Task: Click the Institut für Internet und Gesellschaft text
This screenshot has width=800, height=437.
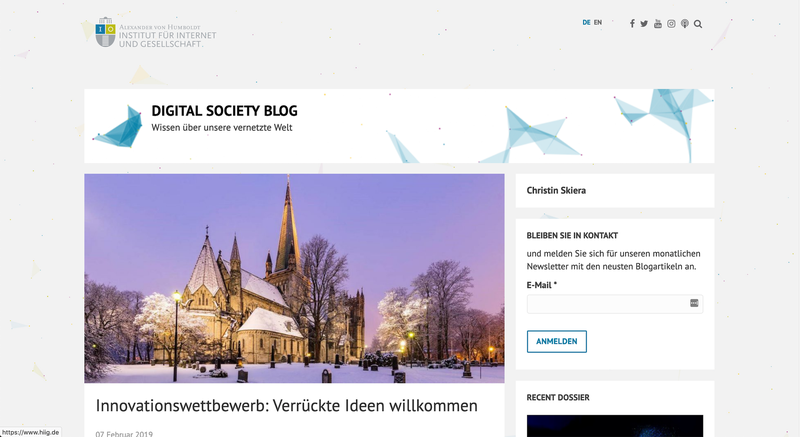Action: 167,39
